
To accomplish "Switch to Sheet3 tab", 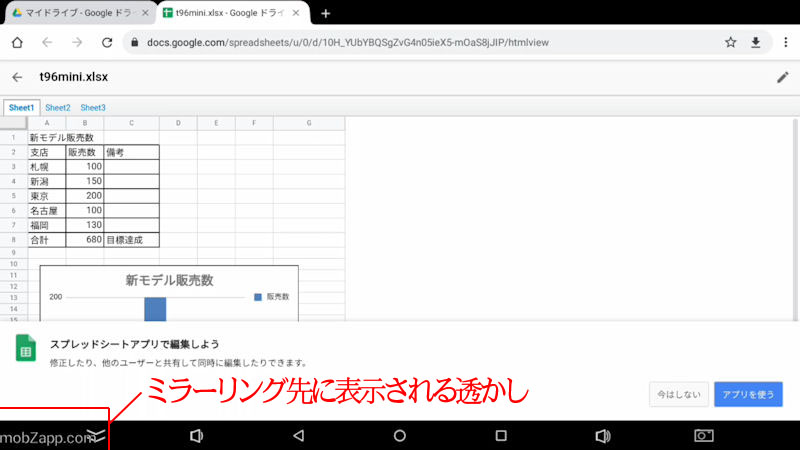I will click(x=93, y=107).
